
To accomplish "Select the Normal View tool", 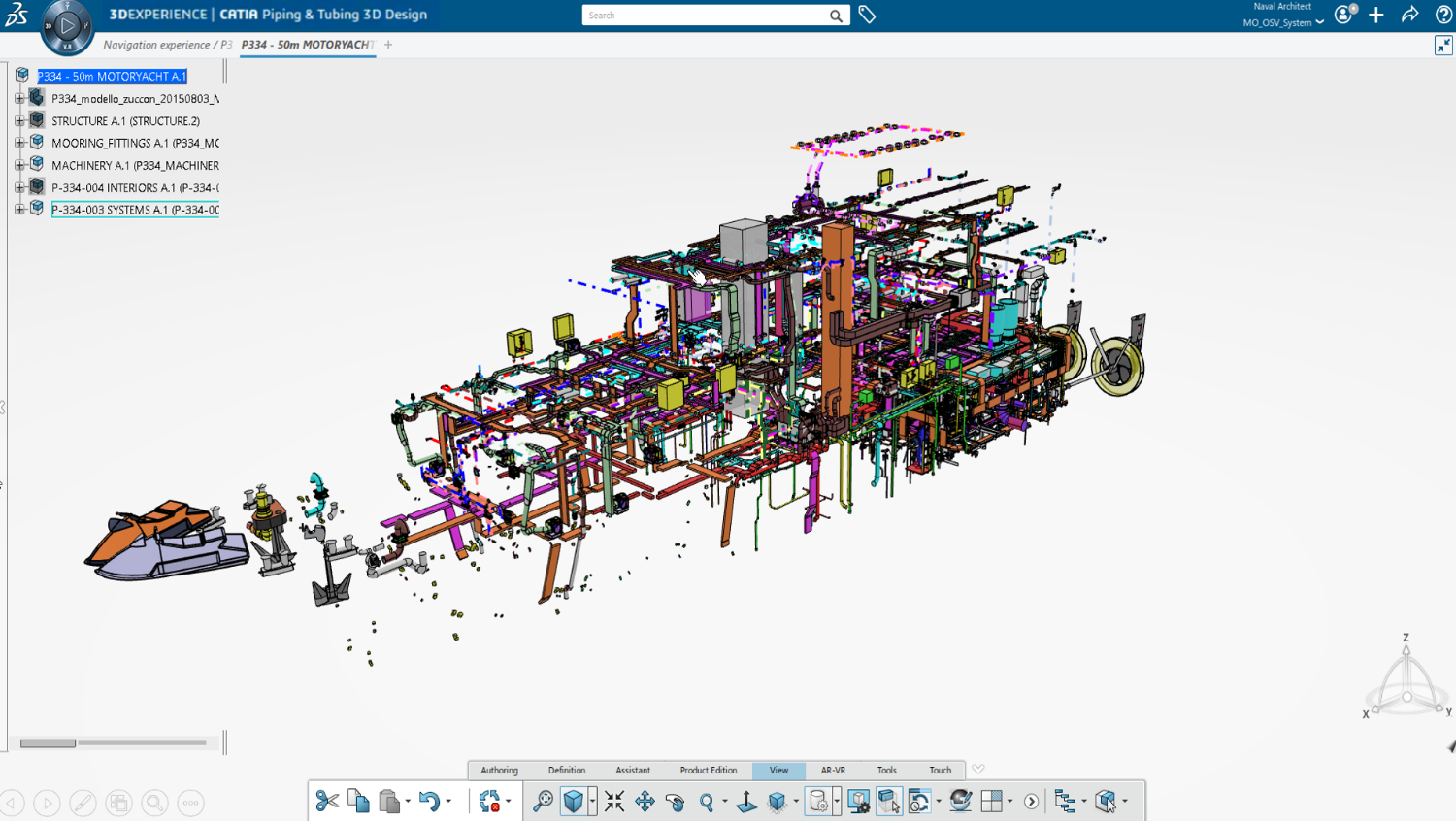I will point(745,800).
